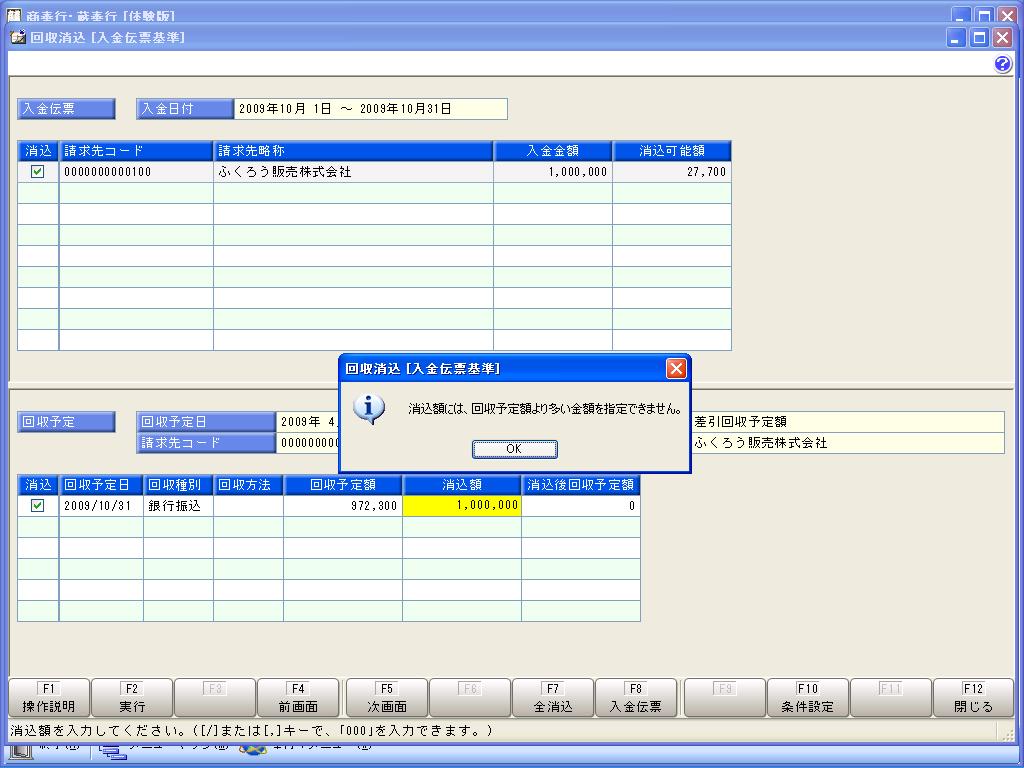1024x768 pixels.
Task: Click the 入金日付 date range field
Action: tap(370, 109)
